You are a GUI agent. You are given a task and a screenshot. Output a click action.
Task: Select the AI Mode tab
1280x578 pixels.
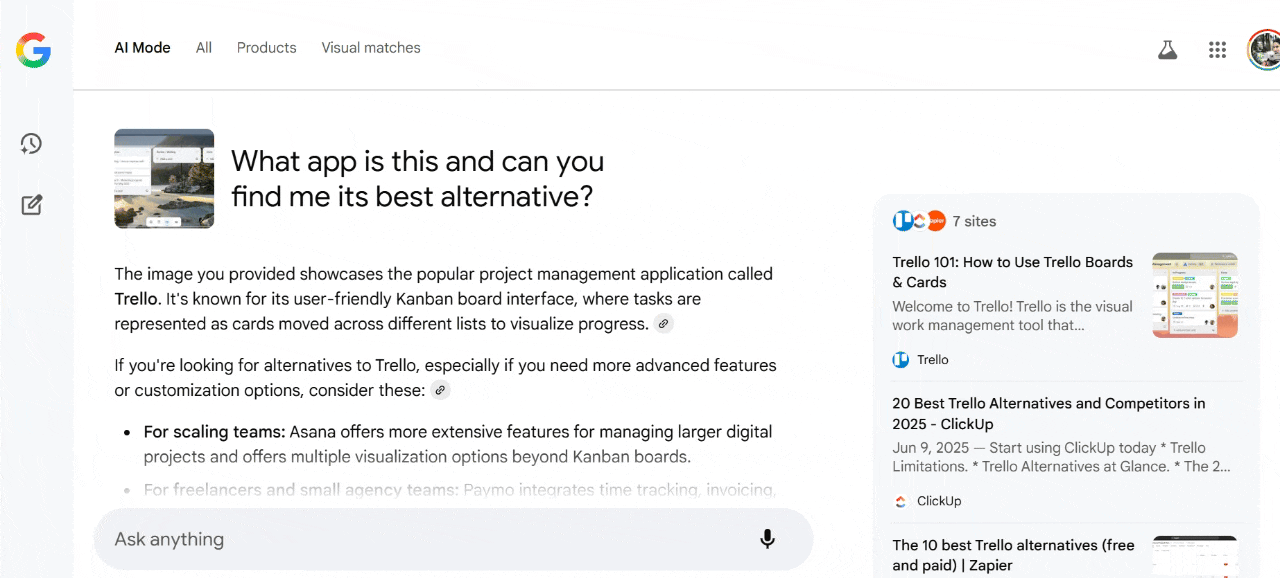coord(142,48)
